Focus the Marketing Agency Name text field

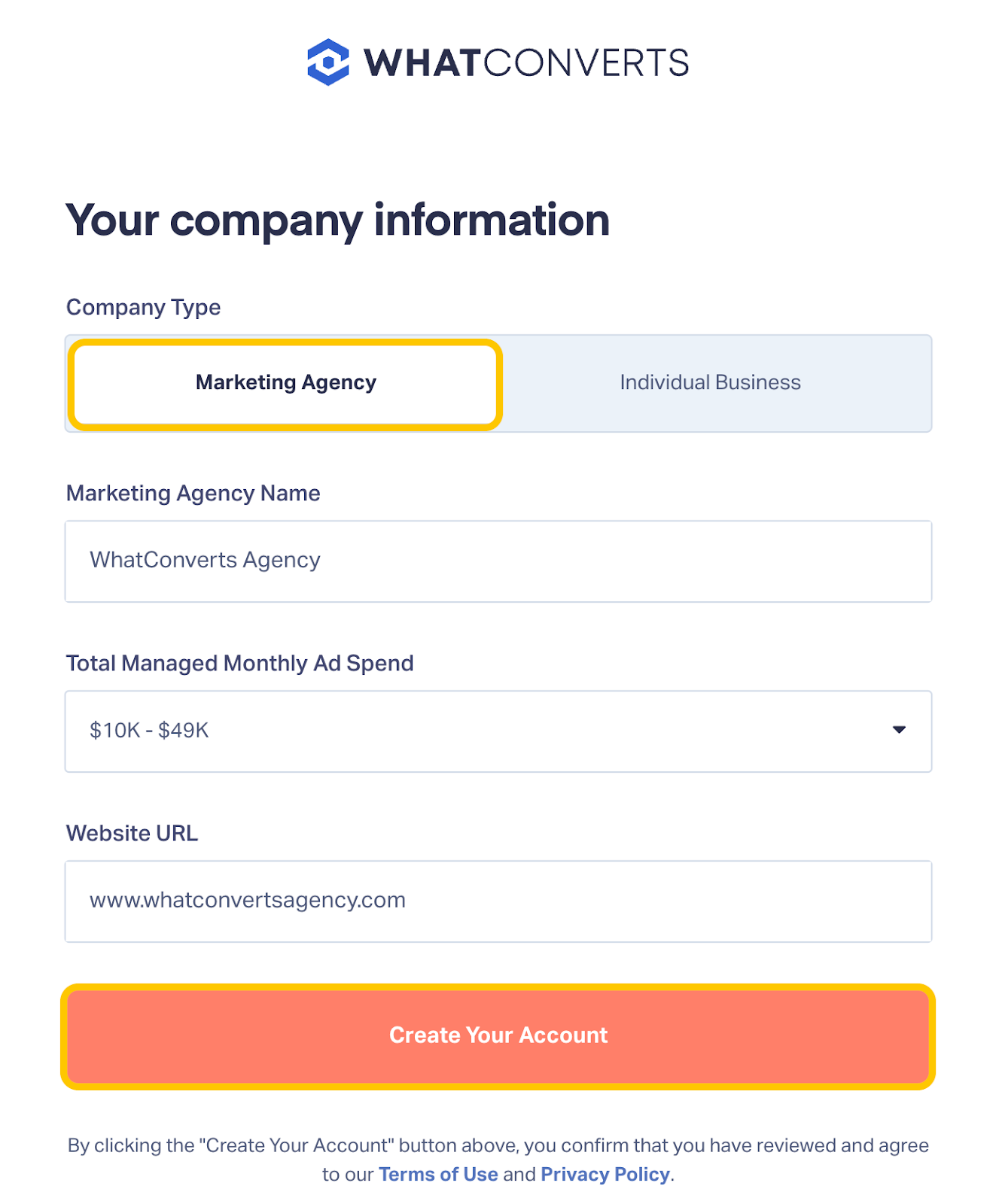498,561
